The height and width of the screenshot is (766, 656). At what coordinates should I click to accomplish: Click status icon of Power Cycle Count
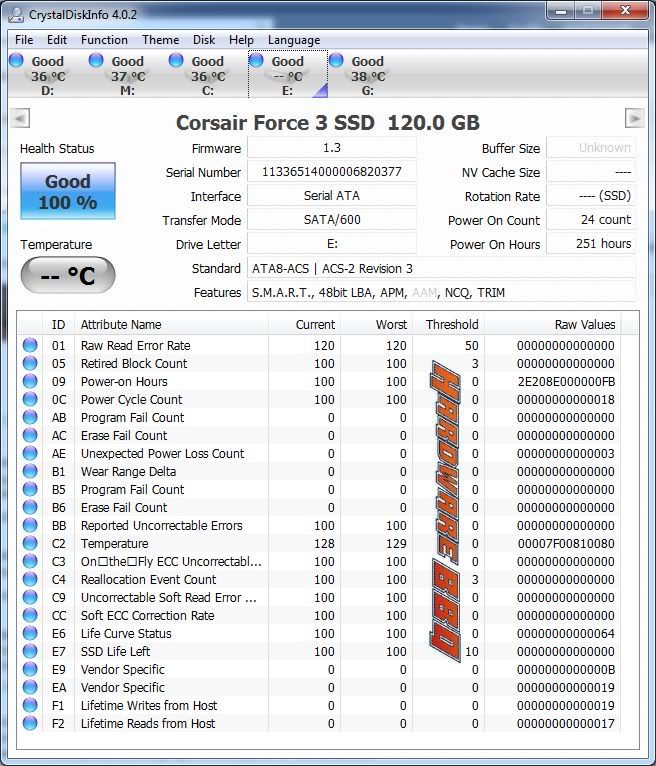click(x=30, y=399)
